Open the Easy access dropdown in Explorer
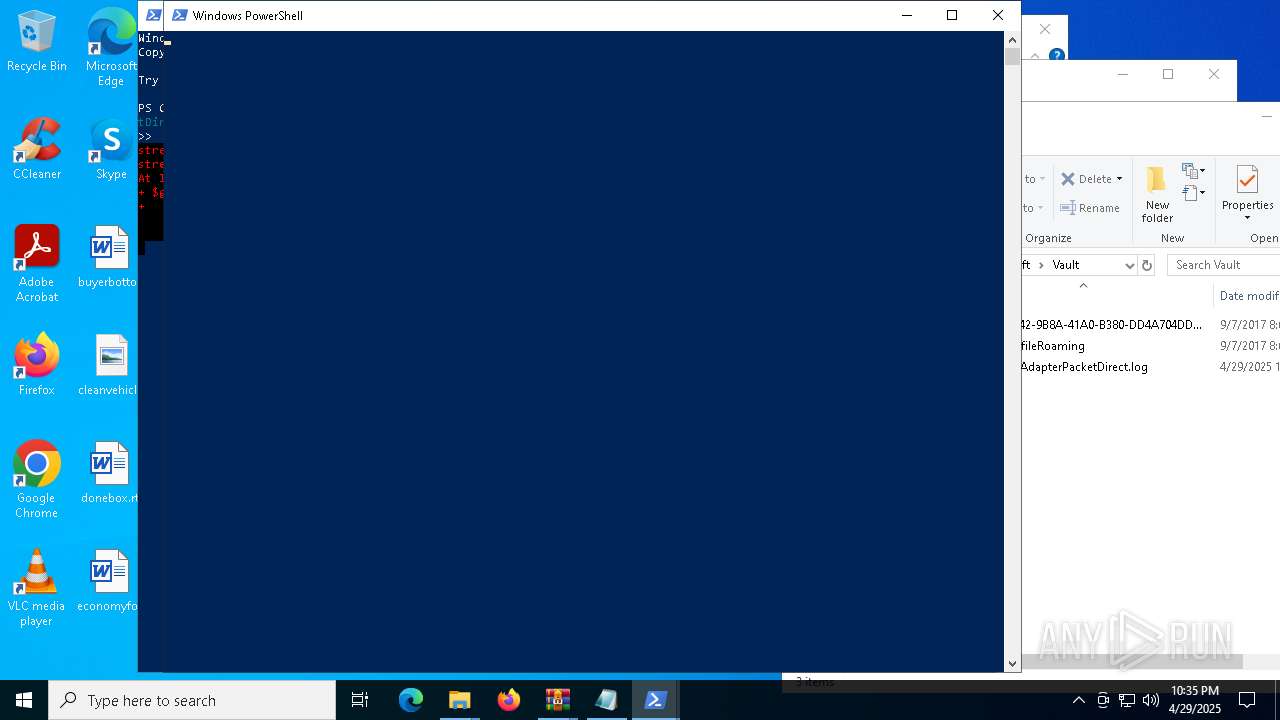Viewport: 1280px width, 720px height. tap(1193, 193)
